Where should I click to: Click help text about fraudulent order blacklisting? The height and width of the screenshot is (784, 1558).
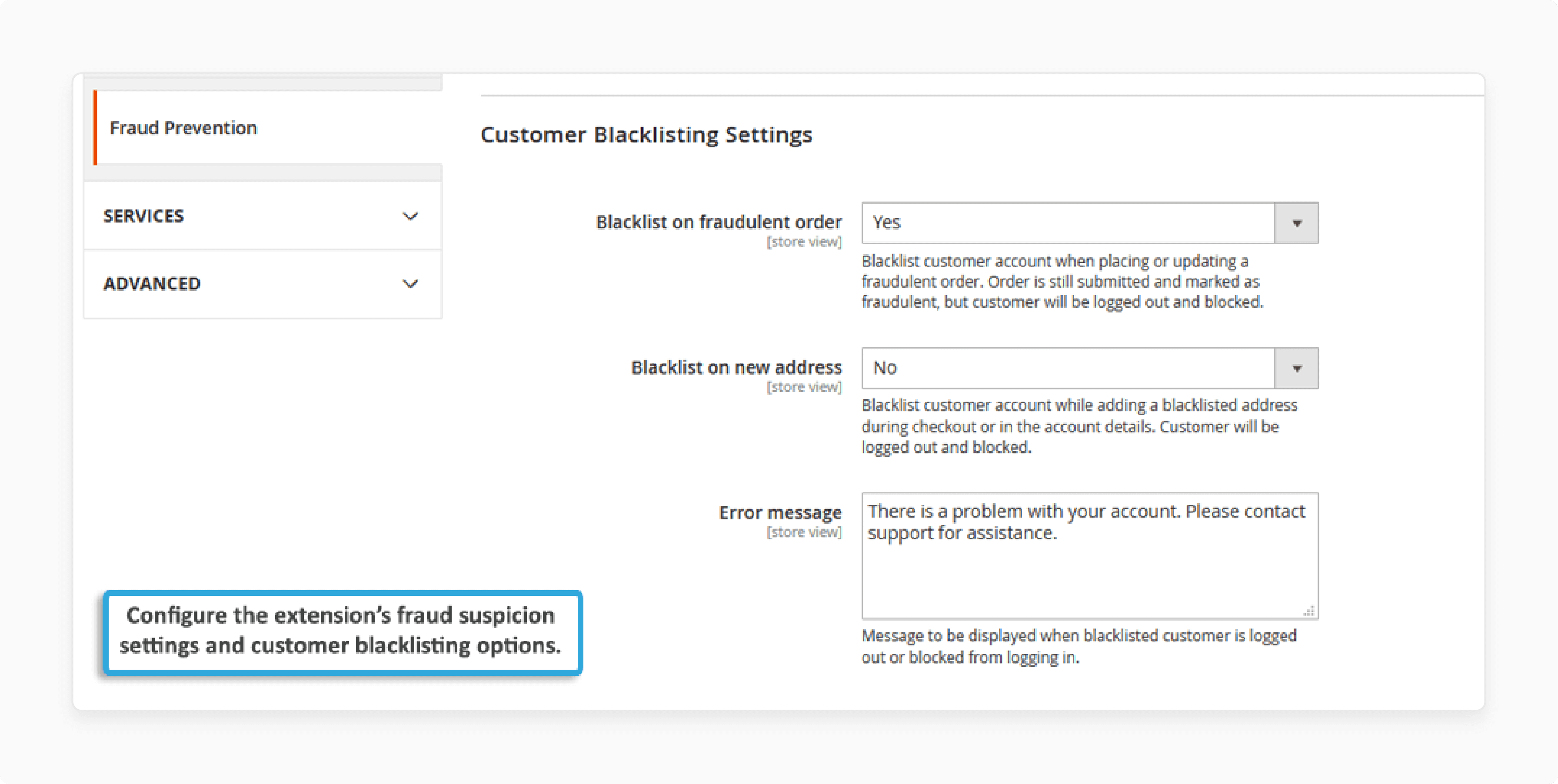pyautogui.click(x=1062, y=282)
